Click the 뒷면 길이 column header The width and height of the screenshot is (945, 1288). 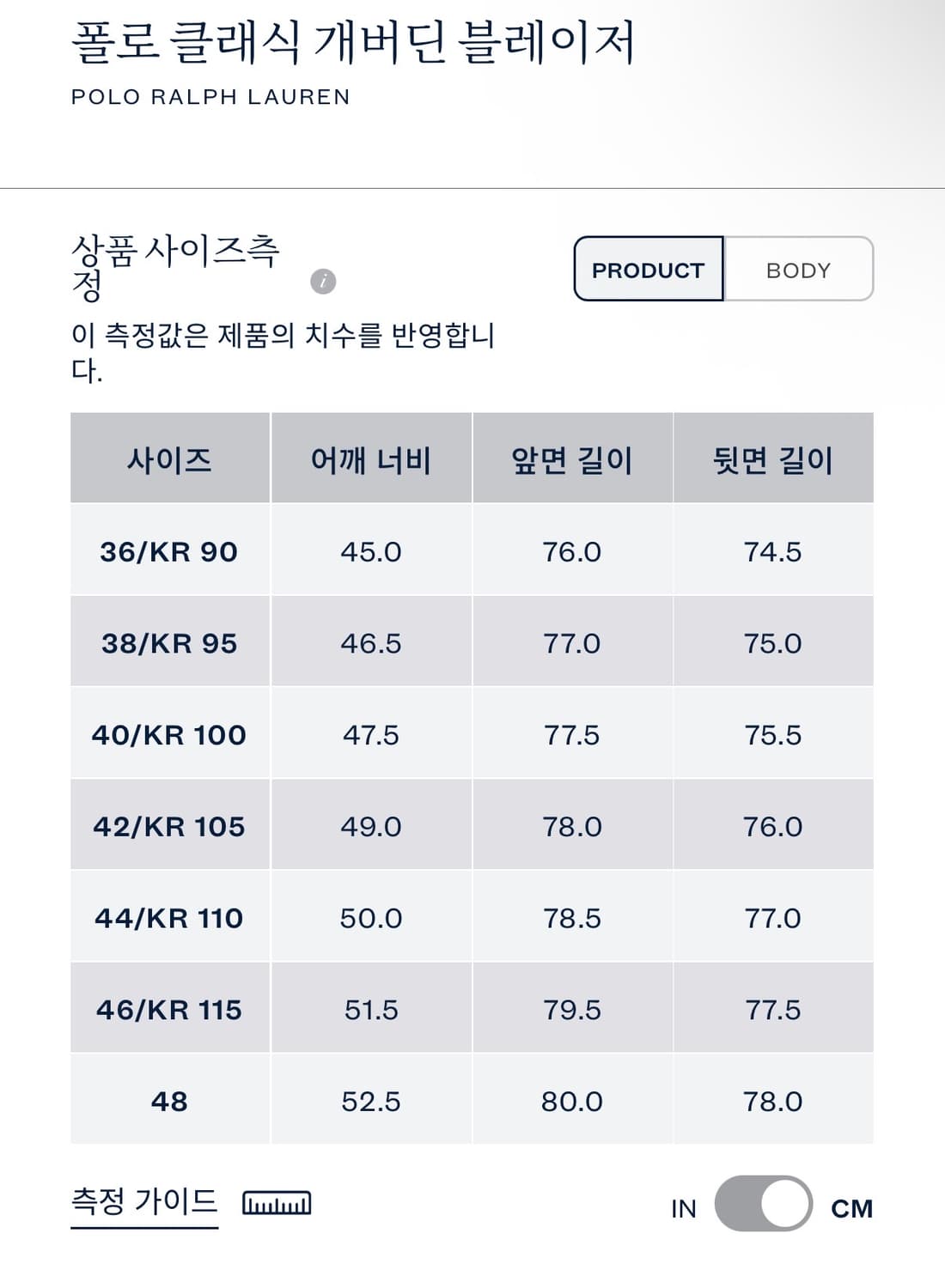(x=771, y=458)
